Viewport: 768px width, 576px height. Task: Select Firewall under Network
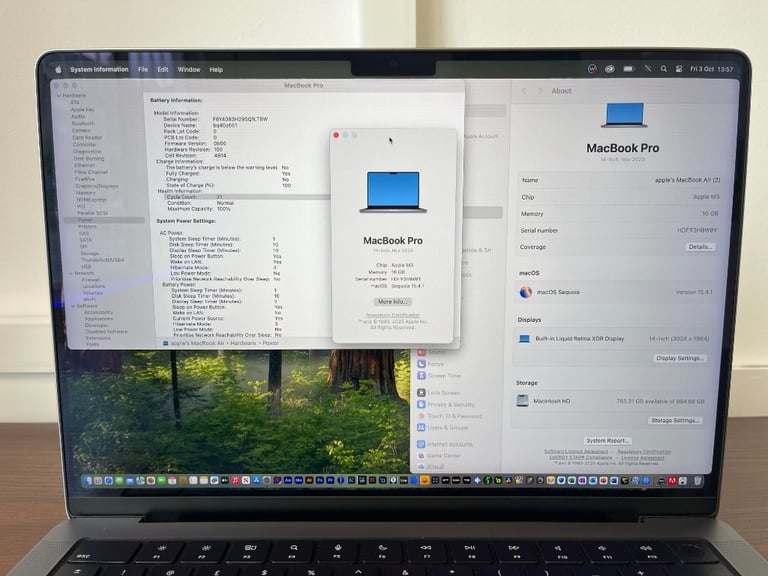(91, 280)
